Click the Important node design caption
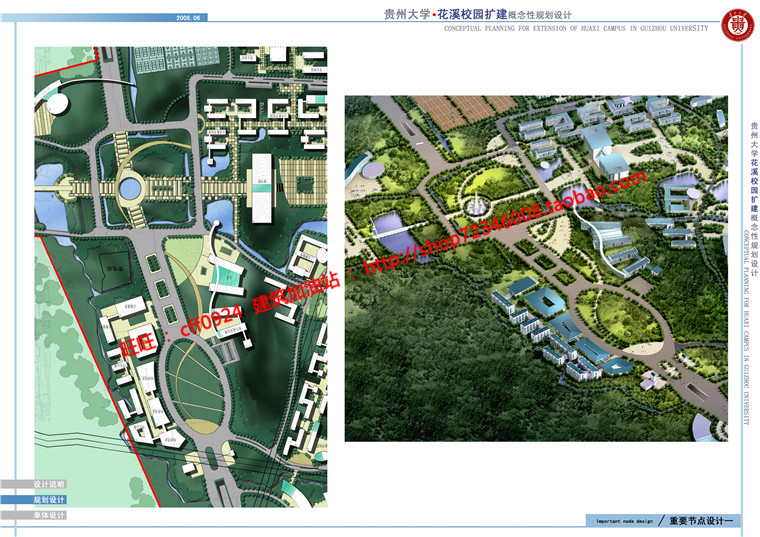 pos(624,521)
